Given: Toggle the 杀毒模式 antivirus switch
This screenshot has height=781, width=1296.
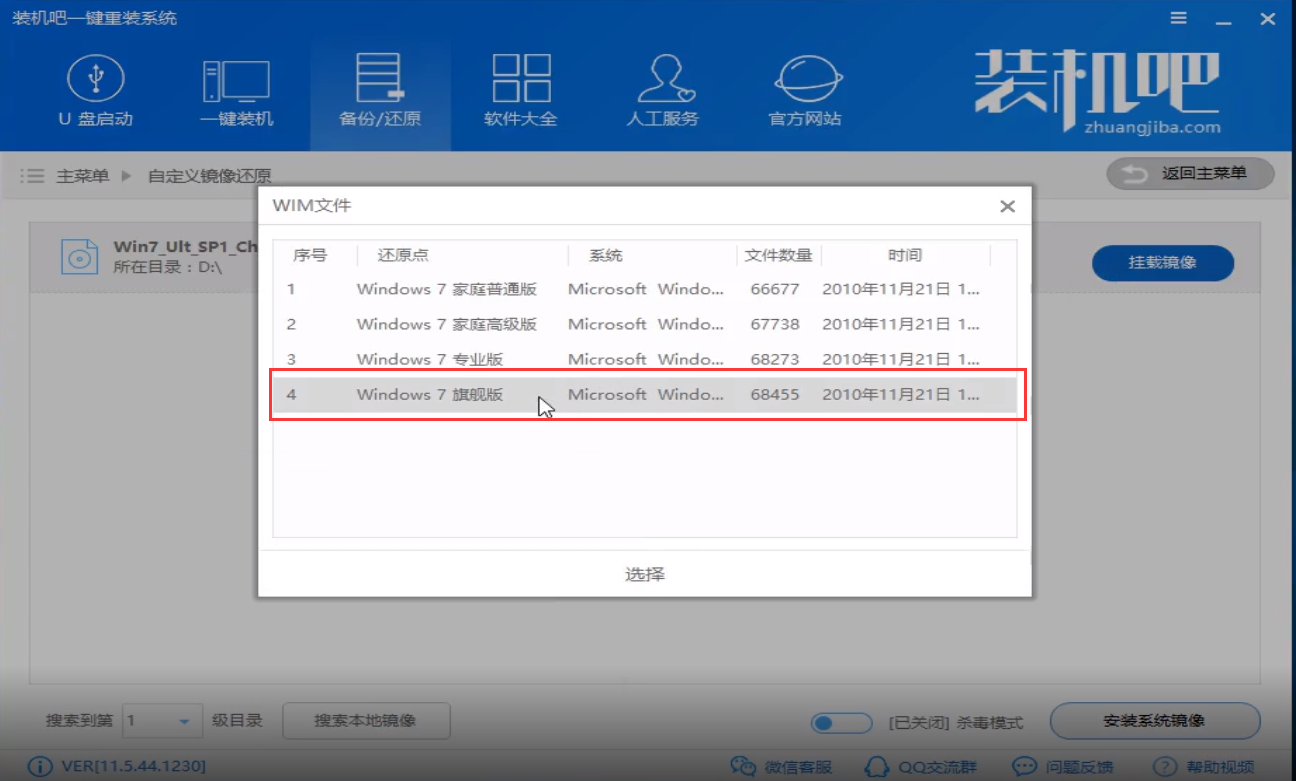Looking at the screenshot, I should point(841,722).
